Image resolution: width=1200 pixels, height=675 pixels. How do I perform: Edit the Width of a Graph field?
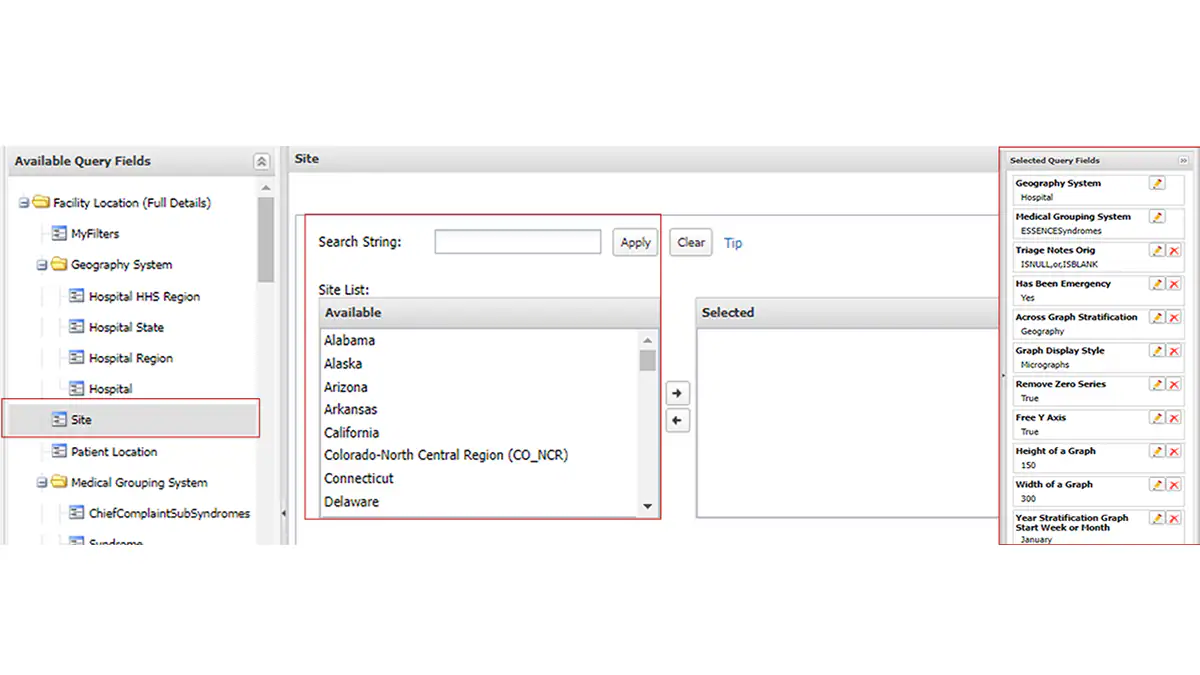pos(1157,485)
